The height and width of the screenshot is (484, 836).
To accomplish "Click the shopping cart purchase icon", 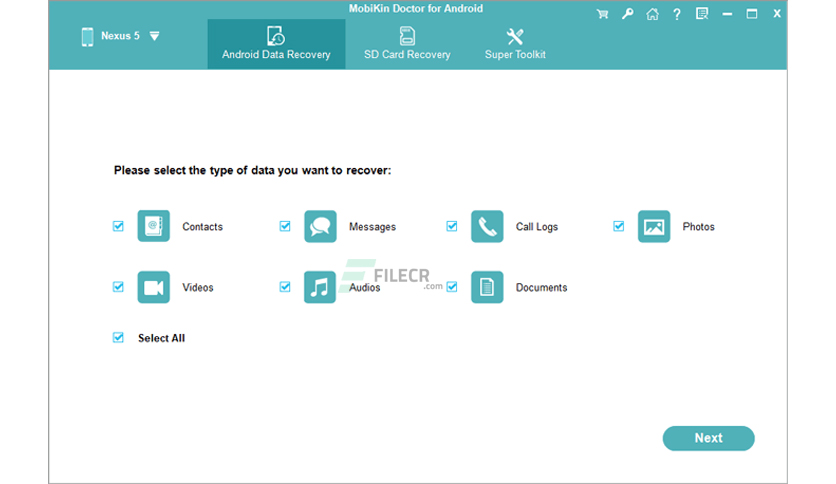I will (602, 14).
